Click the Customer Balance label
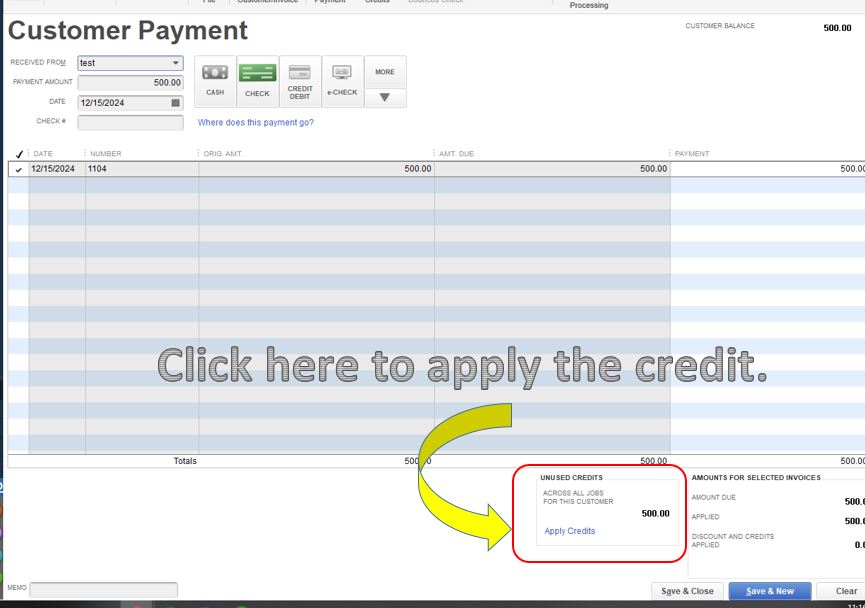This screenshot has width=865, height=608. click(x=720, y=26)
